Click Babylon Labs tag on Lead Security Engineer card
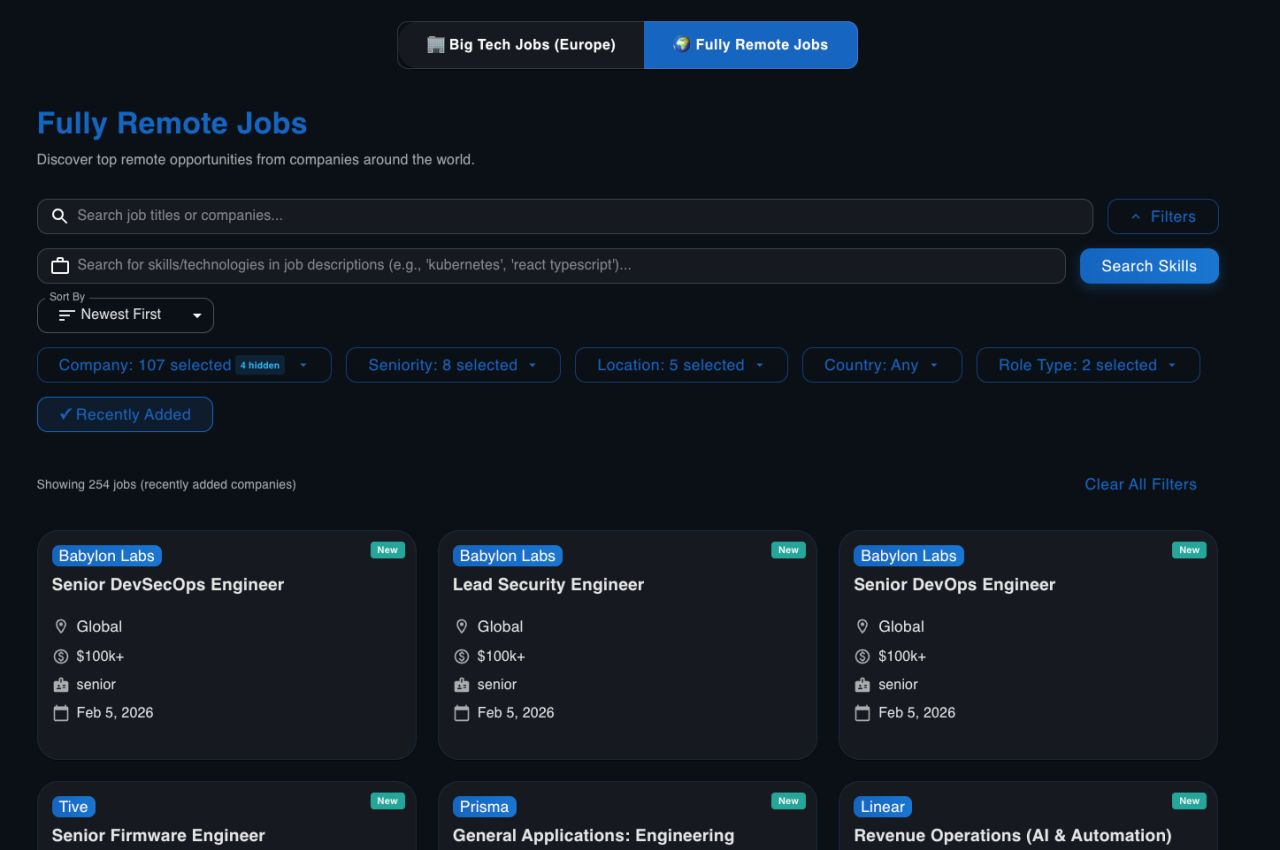 (x=508, y=556)
